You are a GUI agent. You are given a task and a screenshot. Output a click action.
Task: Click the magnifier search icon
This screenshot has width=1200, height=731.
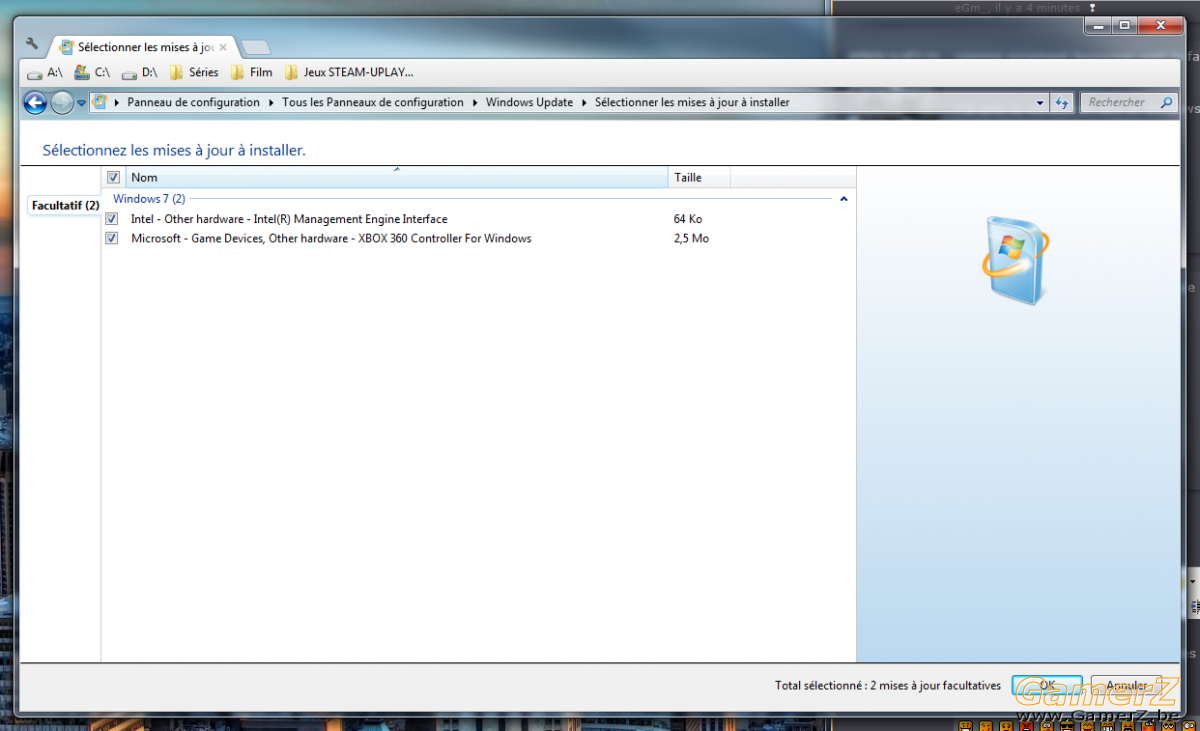pyautogui.click(x=1166, y=102)
